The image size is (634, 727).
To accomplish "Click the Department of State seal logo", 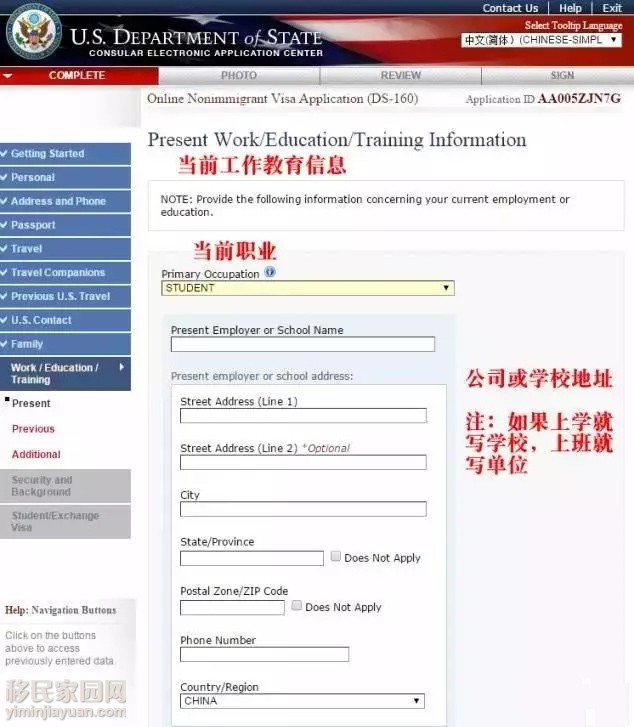I will point(33,33).
